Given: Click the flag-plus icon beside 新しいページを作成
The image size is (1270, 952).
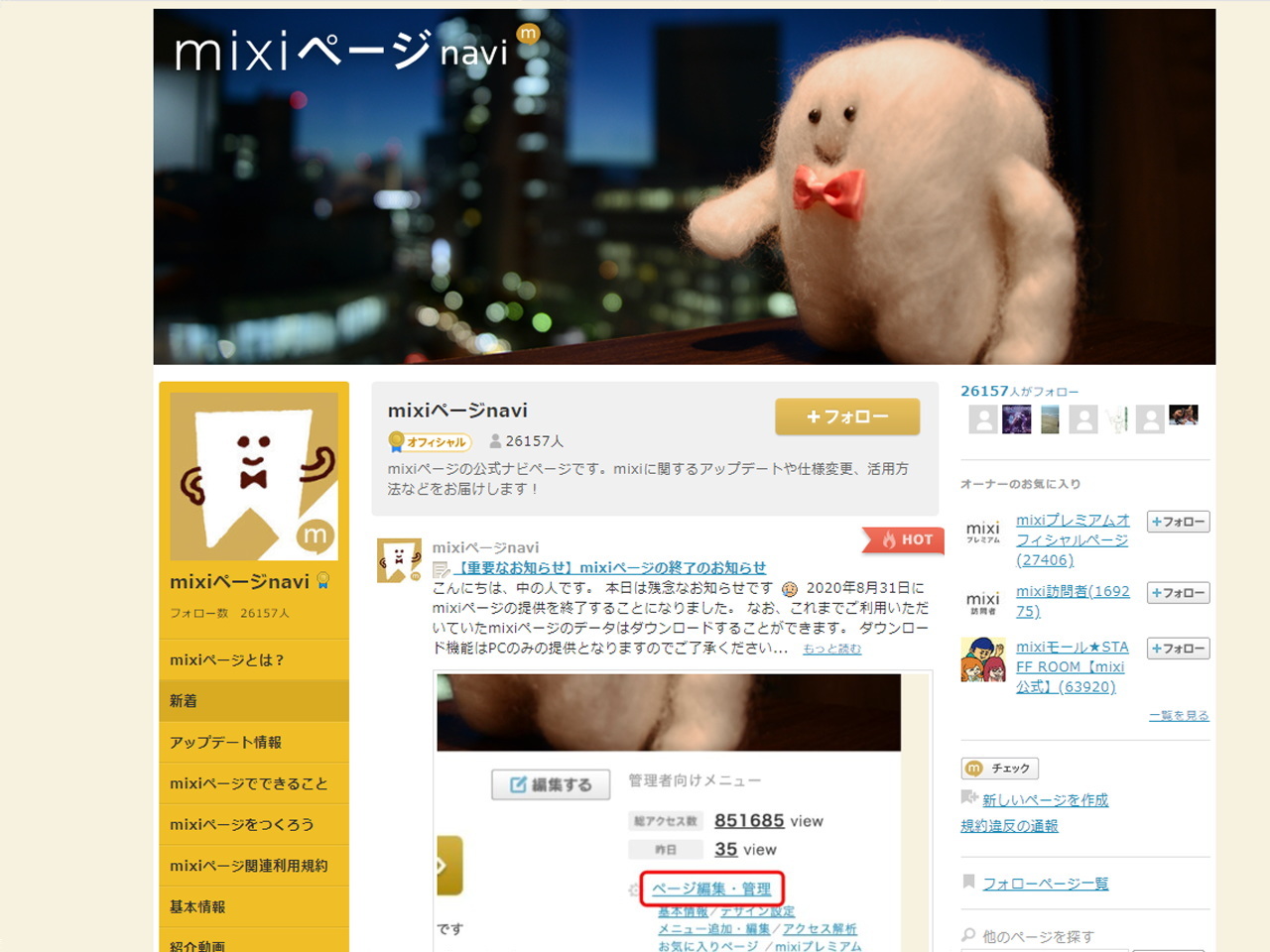Looking at the screenshot, I should point(969,798).
